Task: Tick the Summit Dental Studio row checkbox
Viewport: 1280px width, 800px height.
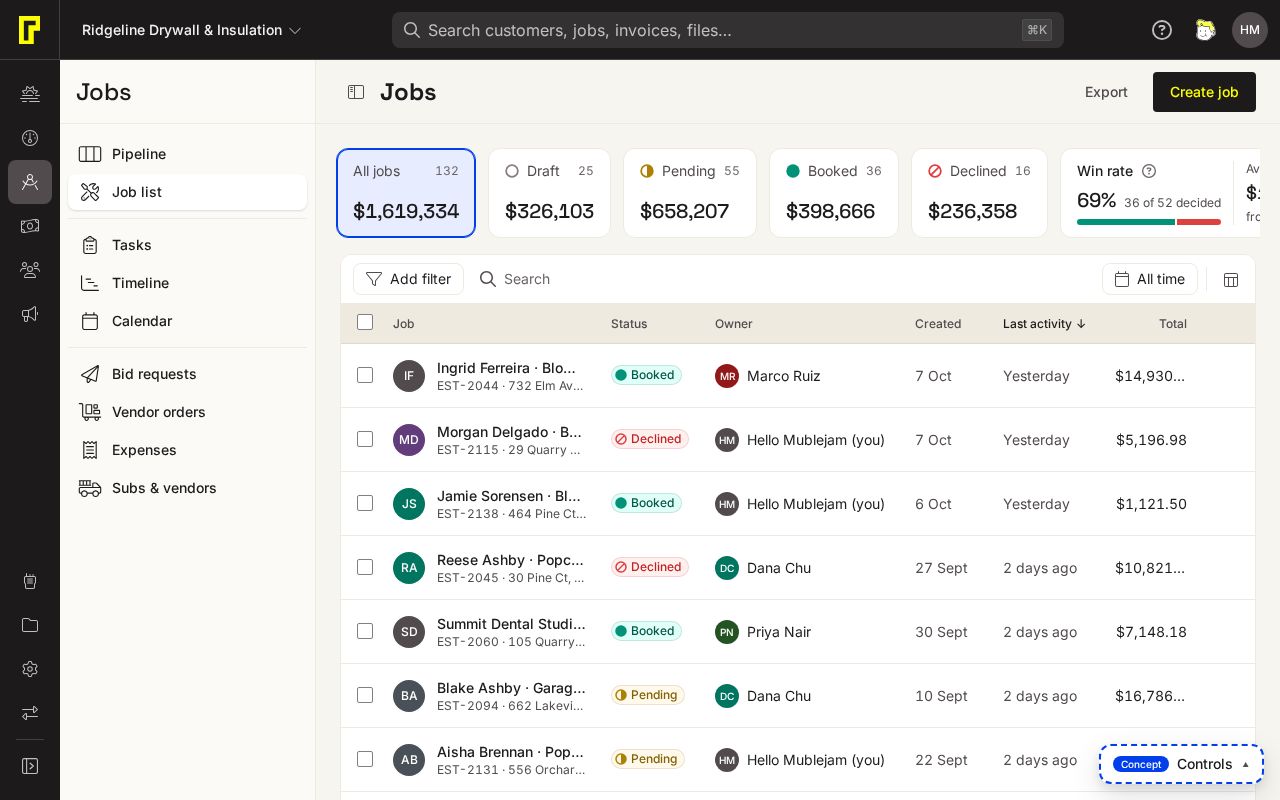Action: (365, 631)
